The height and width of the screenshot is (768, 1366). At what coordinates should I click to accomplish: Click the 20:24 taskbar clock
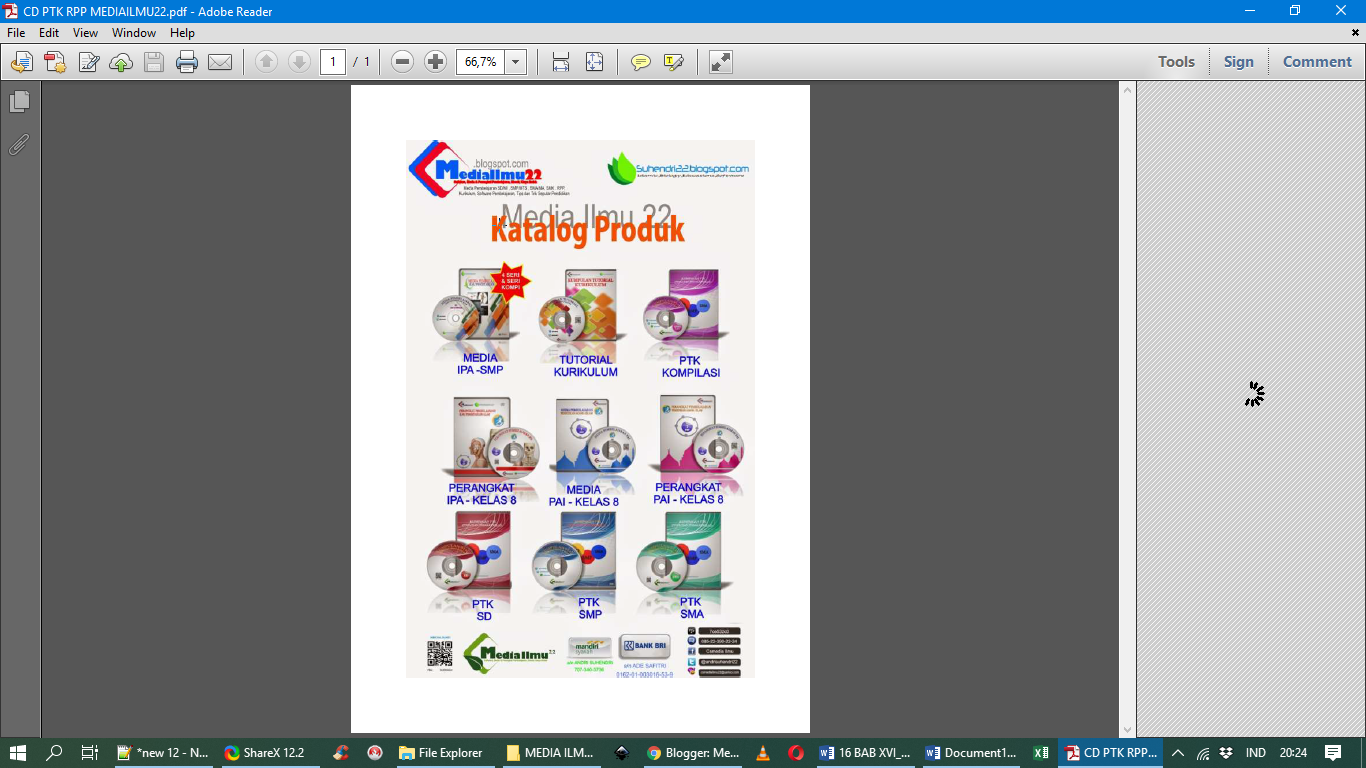[1293, 753]
